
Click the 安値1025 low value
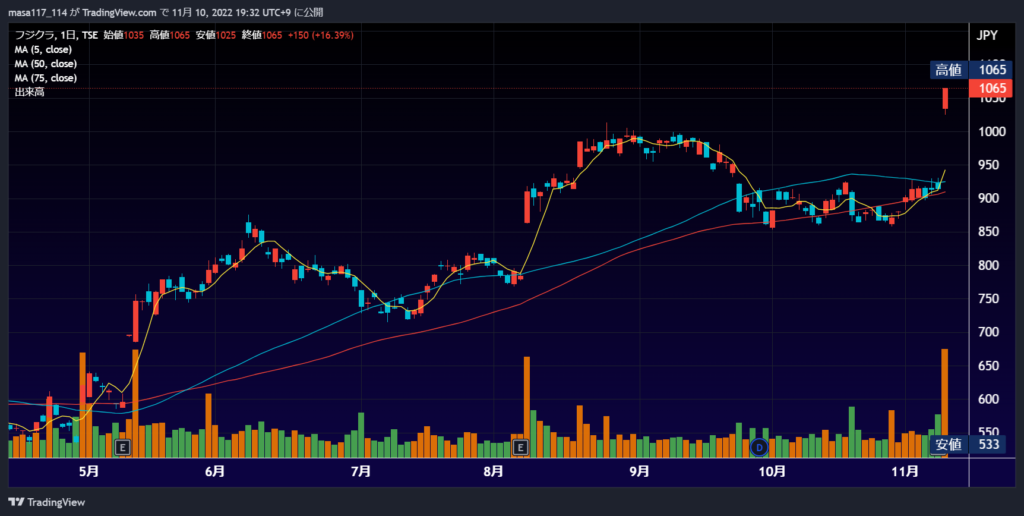click(x=216, y=35)
